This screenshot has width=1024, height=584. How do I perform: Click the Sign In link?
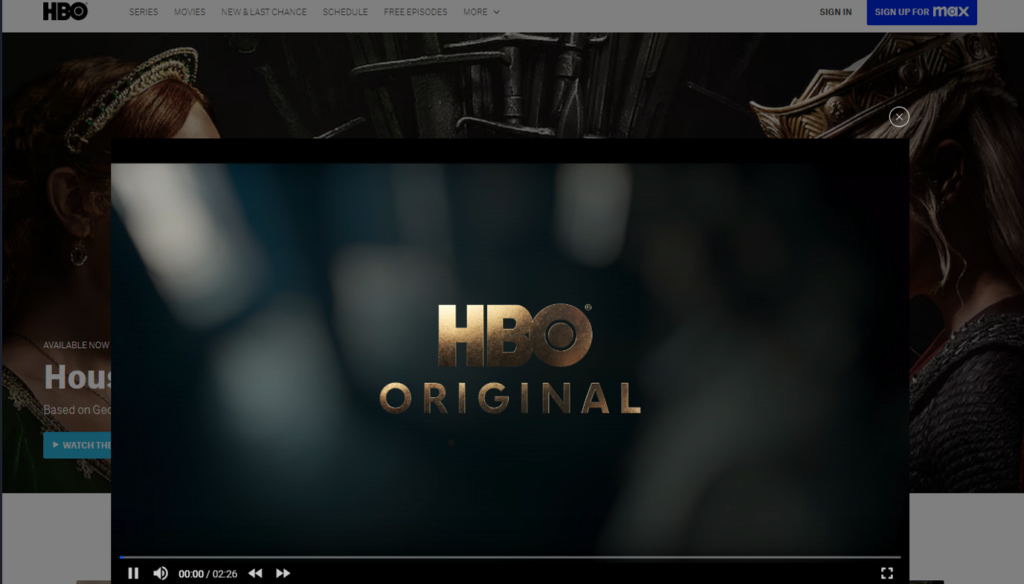[835, 12]
